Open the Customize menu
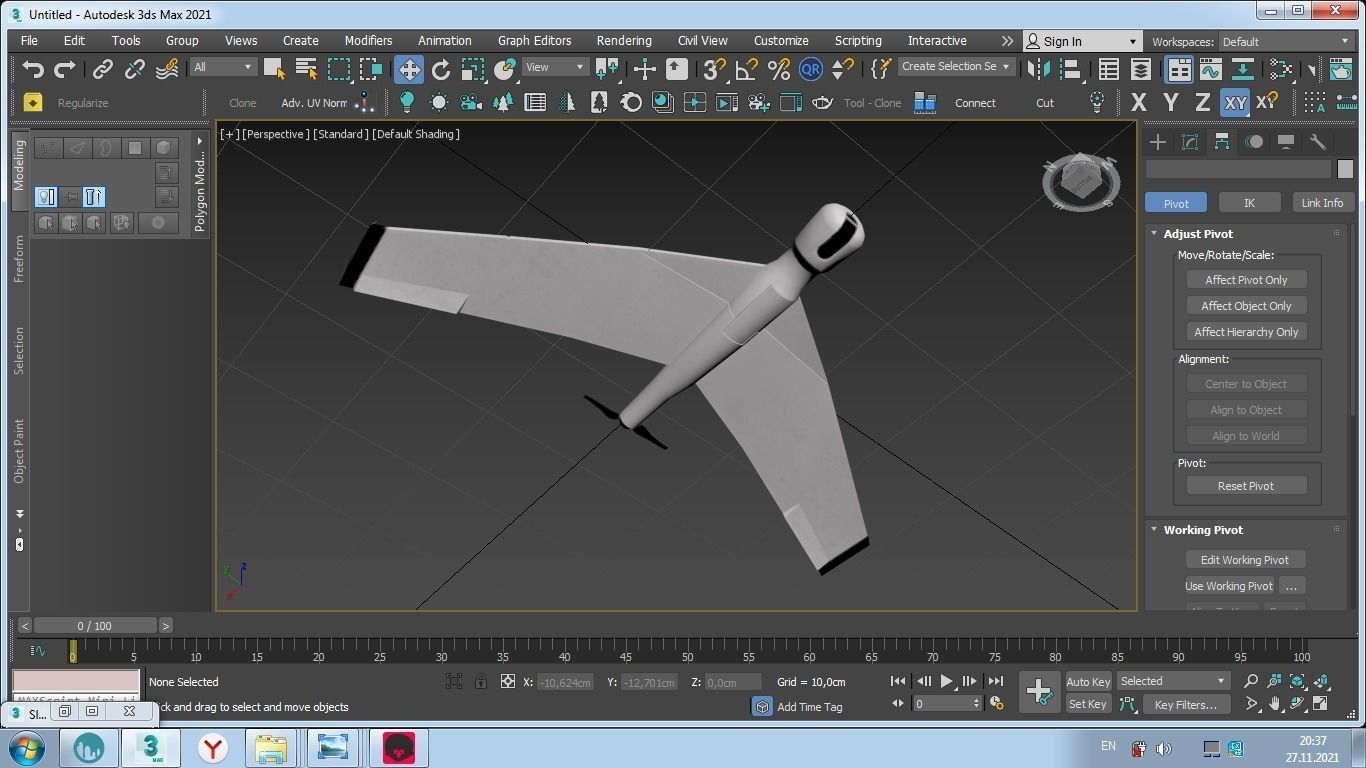Screen dimensions: 1366x768 click(x=781, y=41)
